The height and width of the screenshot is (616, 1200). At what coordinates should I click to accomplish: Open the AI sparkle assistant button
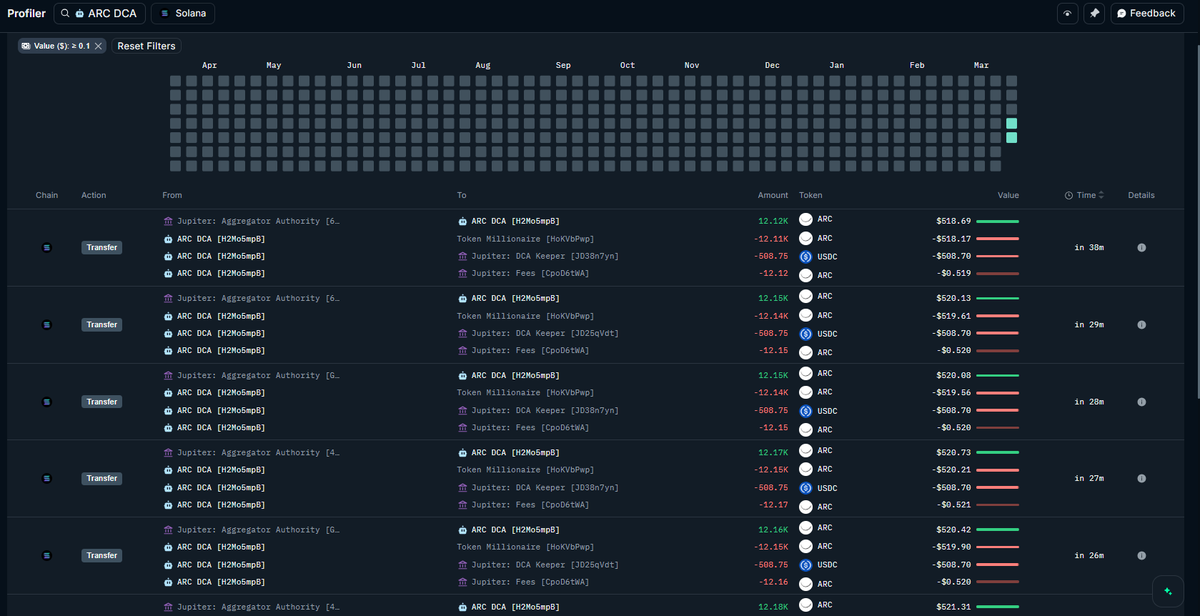coord(1167,591)
